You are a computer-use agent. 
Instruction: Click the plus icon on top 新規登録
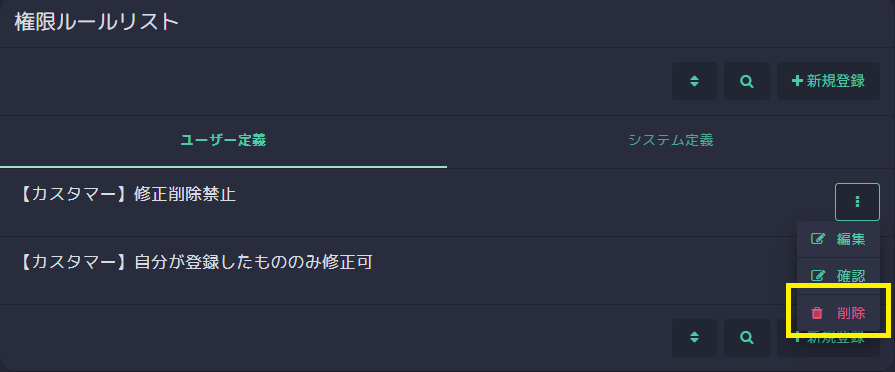(x=797, y=81)
